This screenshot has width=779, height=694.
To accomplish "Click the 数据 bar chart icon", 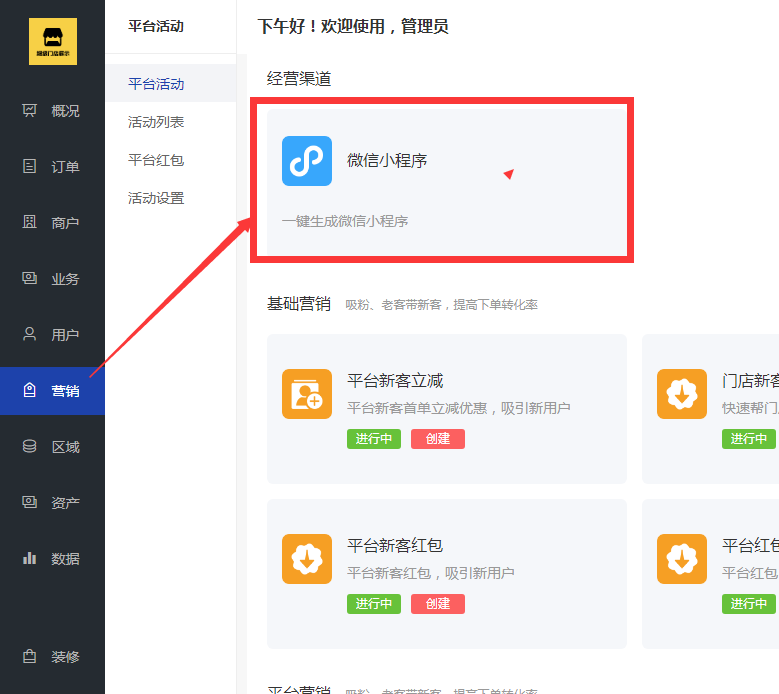I will tap(29, 558).
